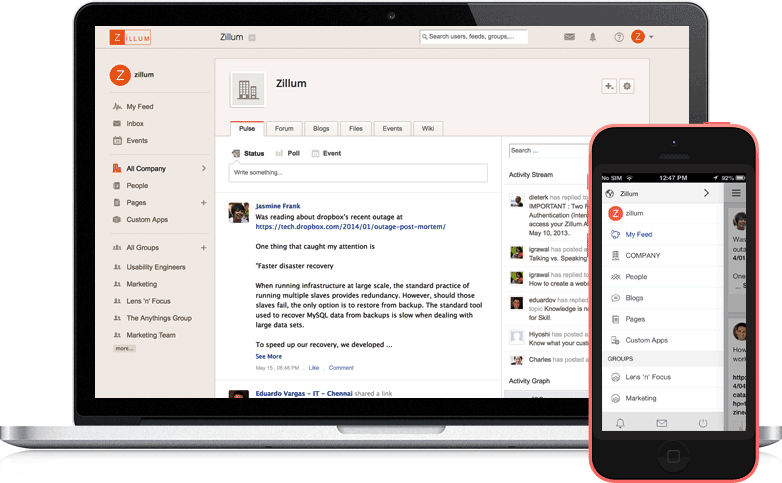
Task: Click the small icon beside Zillum title
Action: 252,37
